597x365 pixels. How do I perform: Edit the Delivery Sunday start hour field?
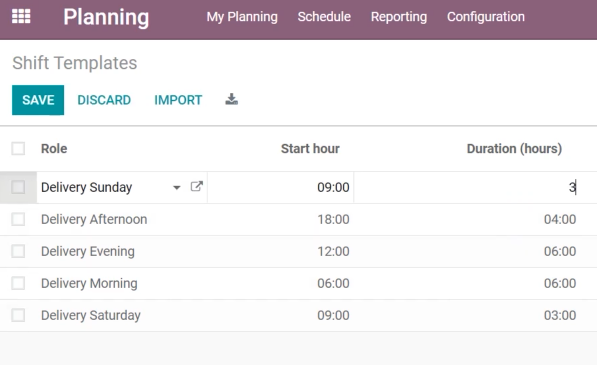point(281,187)
